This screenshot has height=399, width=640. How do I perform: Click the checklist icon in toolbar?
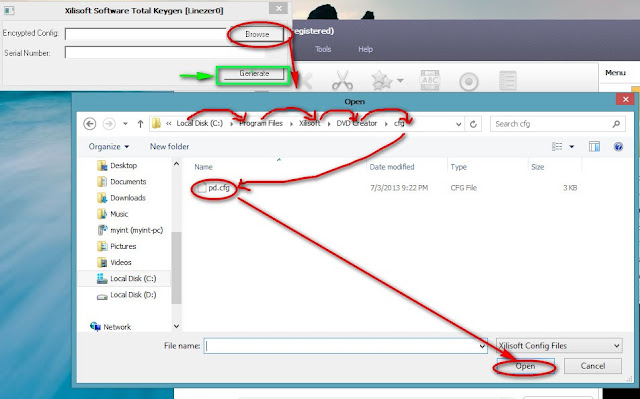pyautogui.click(x=508, y=80)
